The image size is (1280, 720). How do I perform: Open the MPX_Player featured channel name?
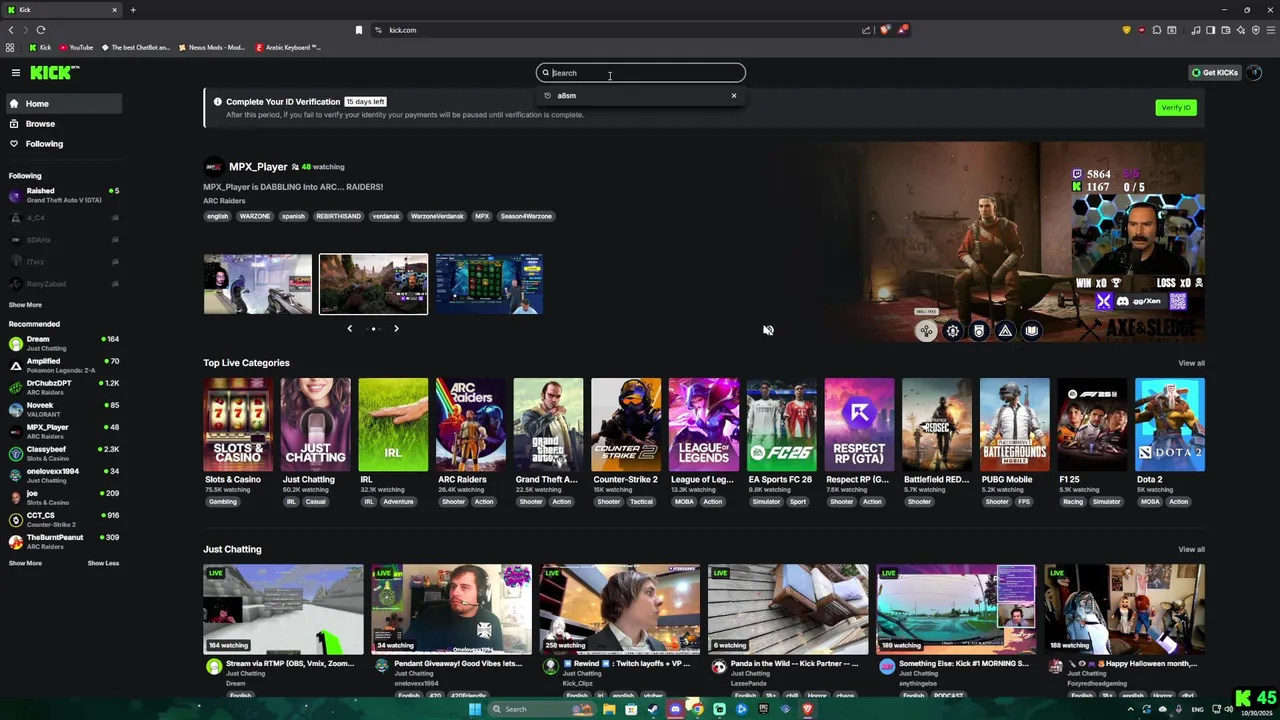[x=258, y=167]
